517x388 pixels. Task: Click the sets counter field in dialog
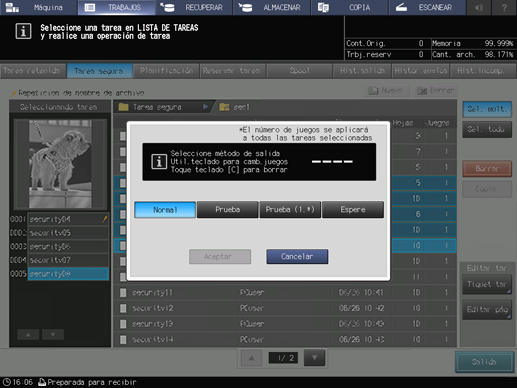pos(332,162)
